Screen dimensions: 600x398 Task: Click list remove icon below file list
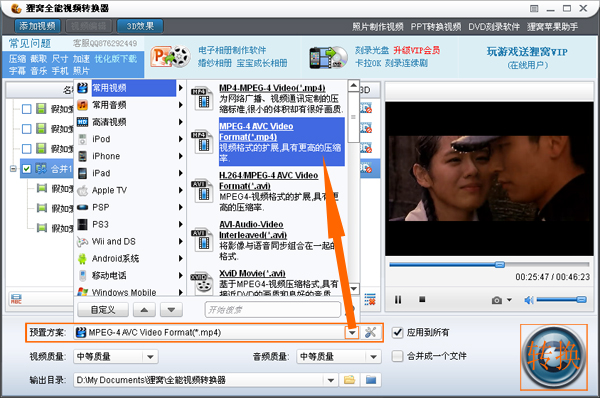370,299
